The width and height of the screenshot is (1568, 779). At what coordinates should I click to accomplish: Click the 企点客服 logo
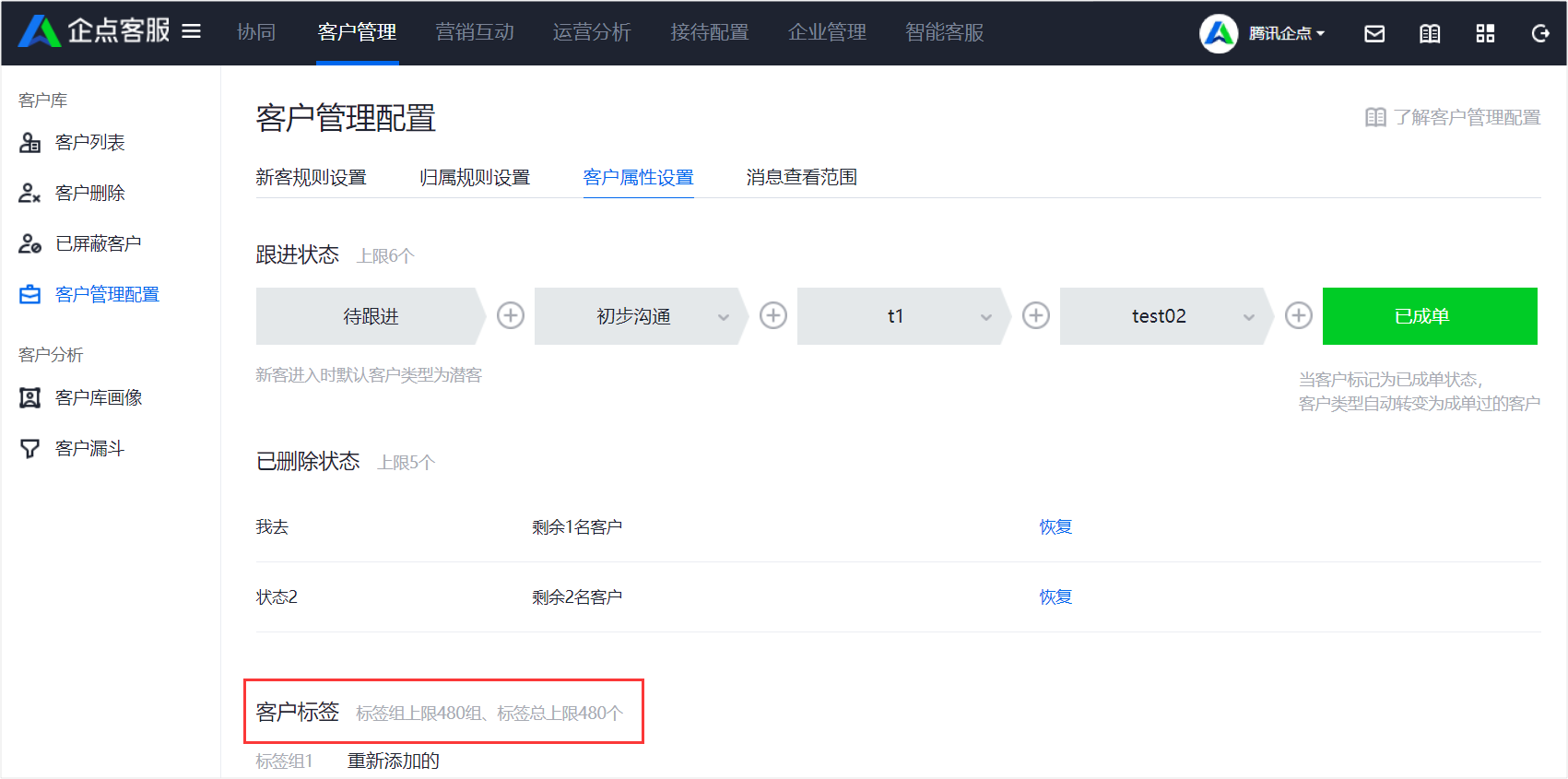point(94,31)
